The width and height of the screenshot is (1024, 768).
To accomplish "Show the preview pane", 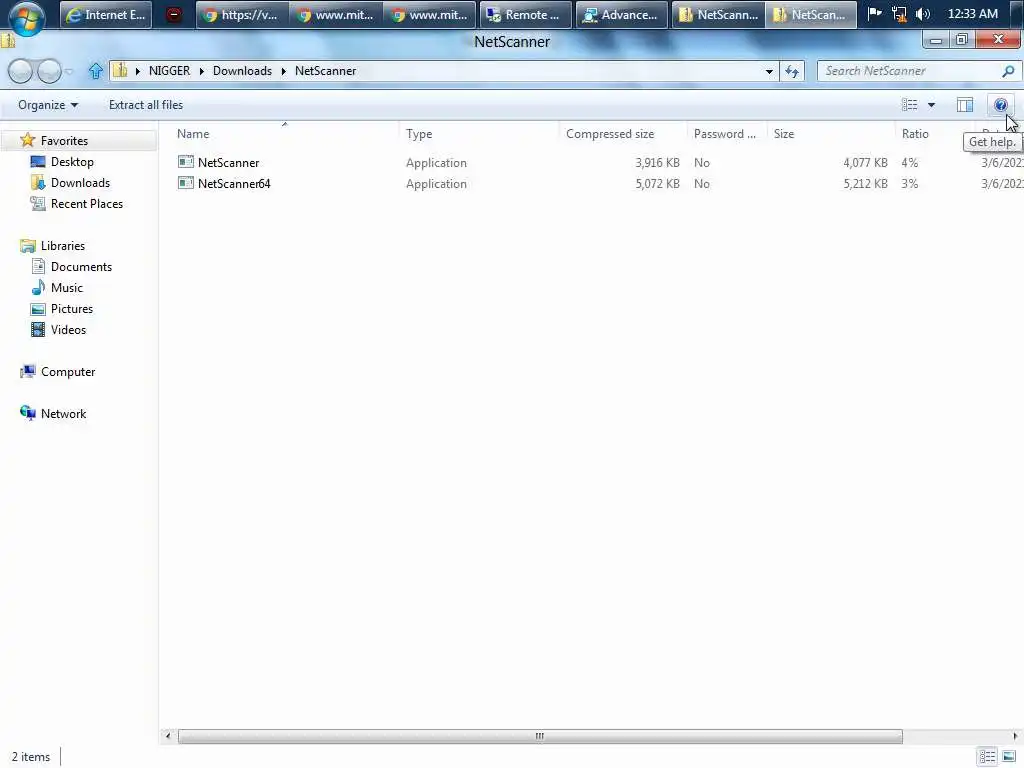I will 965,104.
